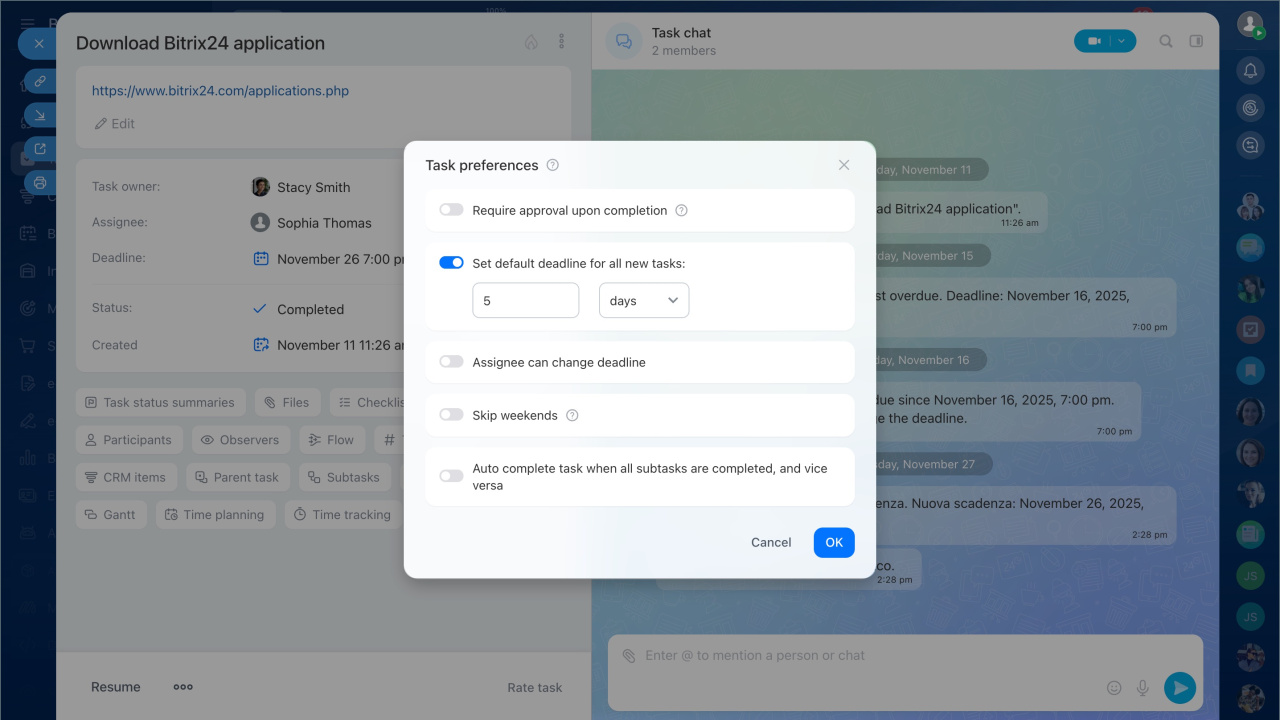Close Task preferences with X icon
Screen dimensions: 1280x720
[844, 165]
